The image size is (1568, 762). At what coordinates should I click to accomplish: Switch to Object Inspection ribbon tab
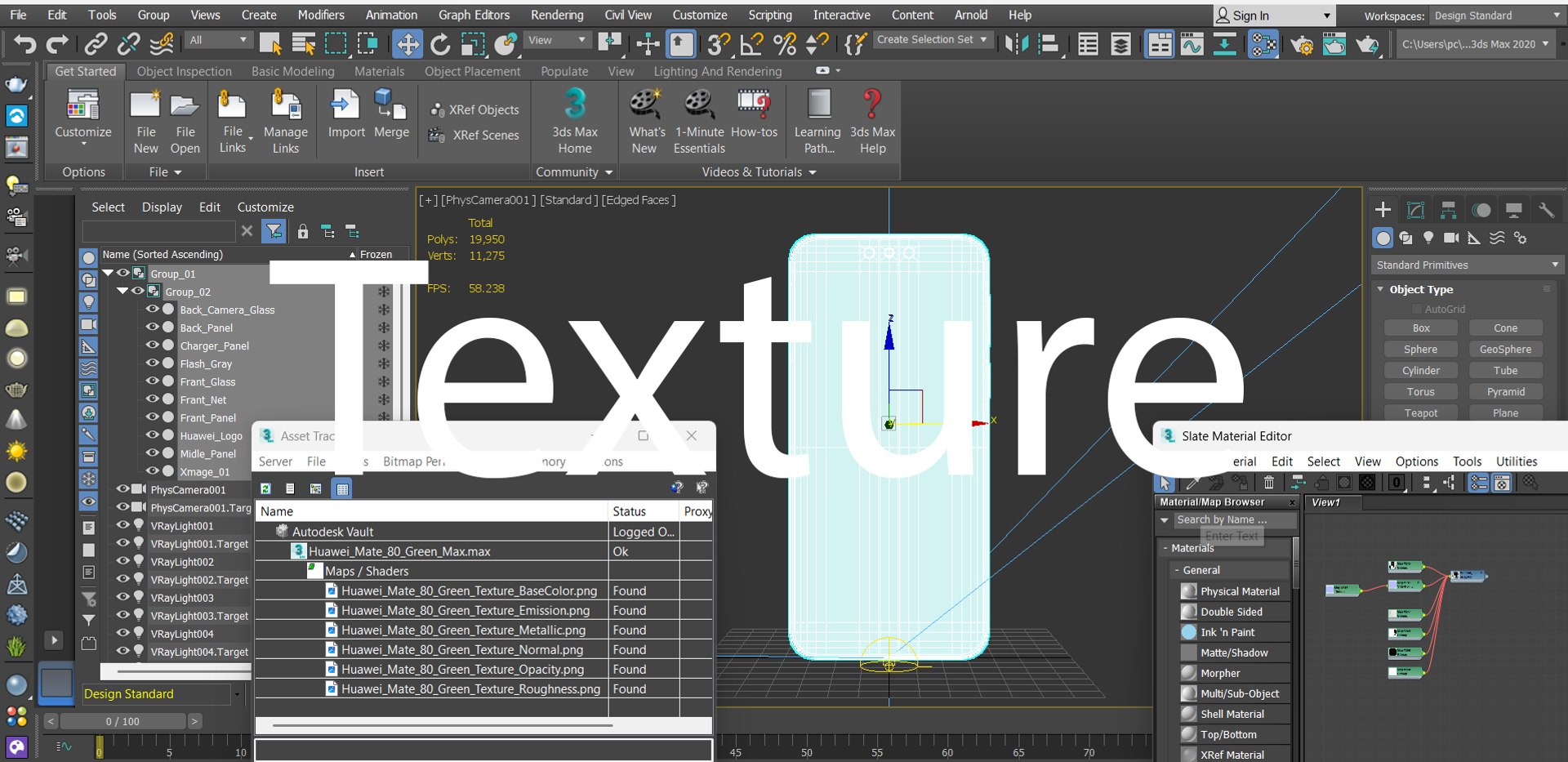[184, 71]
